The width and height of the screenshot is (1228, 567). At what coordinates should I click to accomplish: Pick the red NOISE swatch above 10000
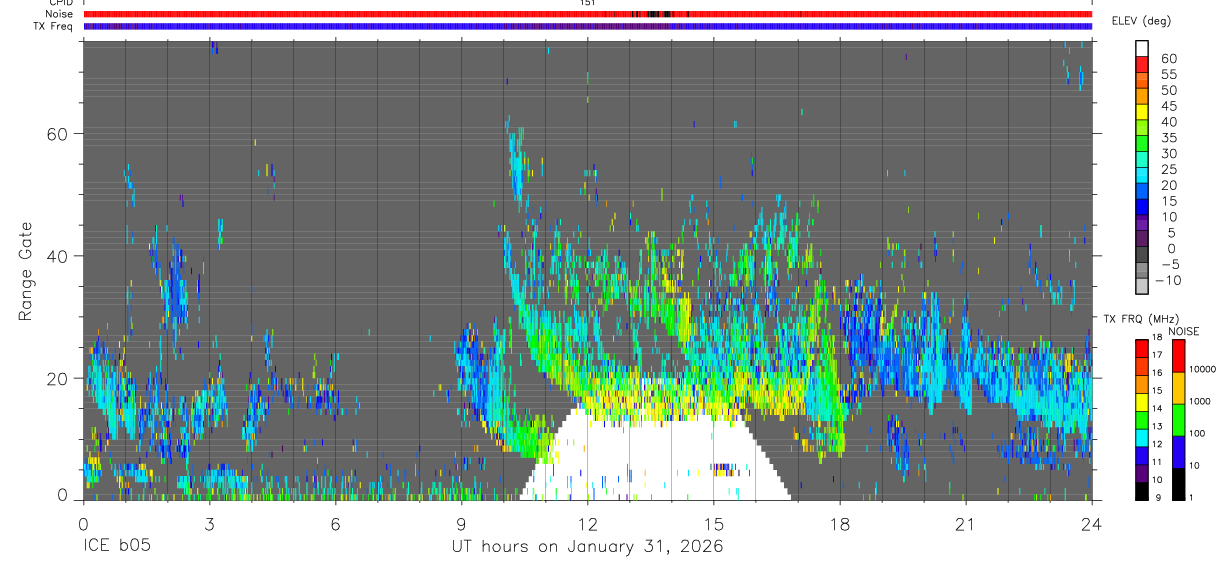[1178, 355]
